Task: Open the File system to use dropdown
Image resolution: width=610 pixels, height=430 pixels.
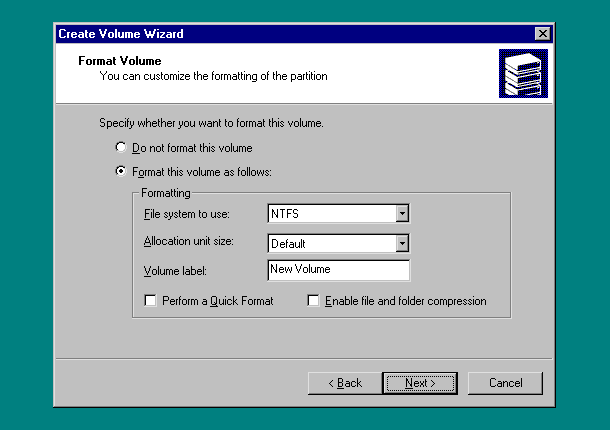Action: pos(402,213)
